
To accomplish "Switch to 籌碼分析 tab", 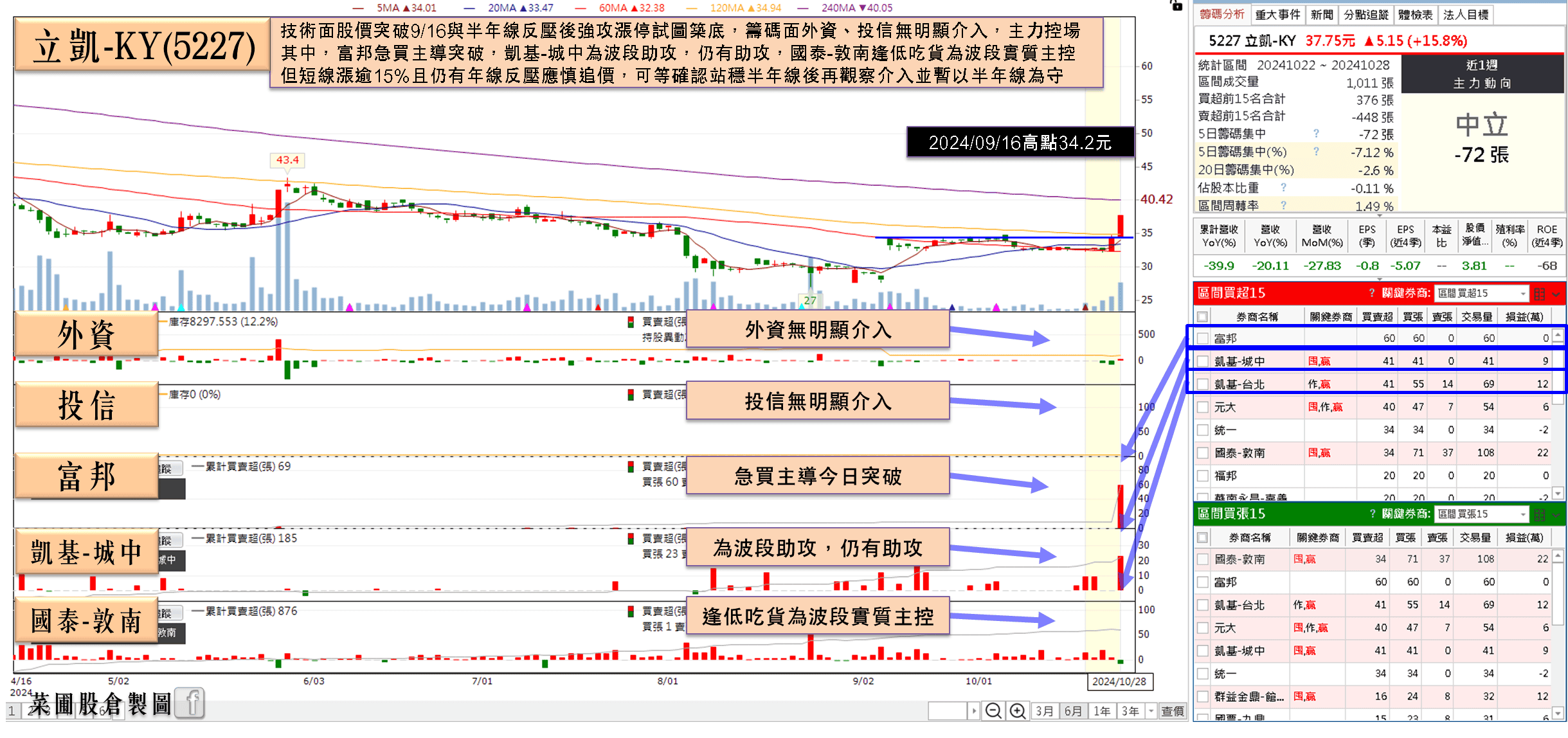I will (1221, 14).
